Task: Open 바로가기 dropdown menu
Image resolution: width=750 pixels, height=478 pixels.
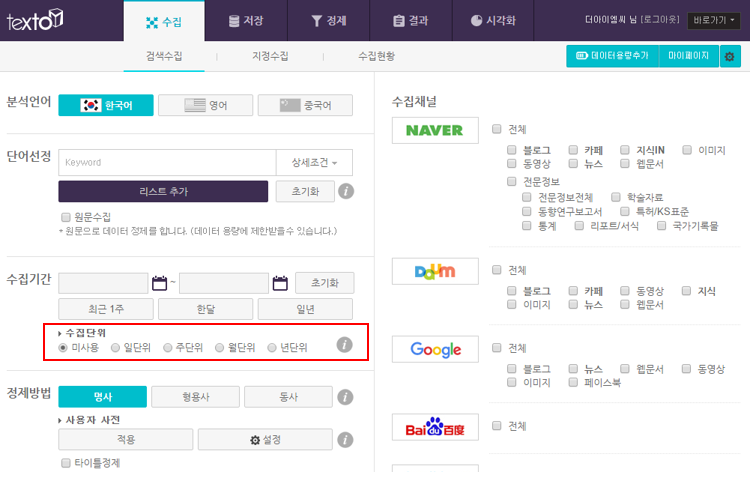Action: pyautogui.click(x=714, y=20)
